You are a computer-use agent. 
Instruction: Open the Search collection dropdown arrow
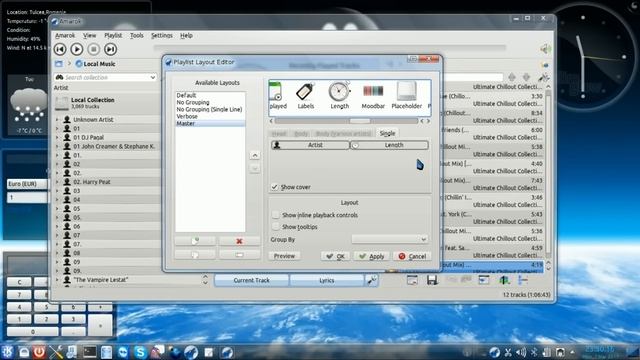click(153, 77)
